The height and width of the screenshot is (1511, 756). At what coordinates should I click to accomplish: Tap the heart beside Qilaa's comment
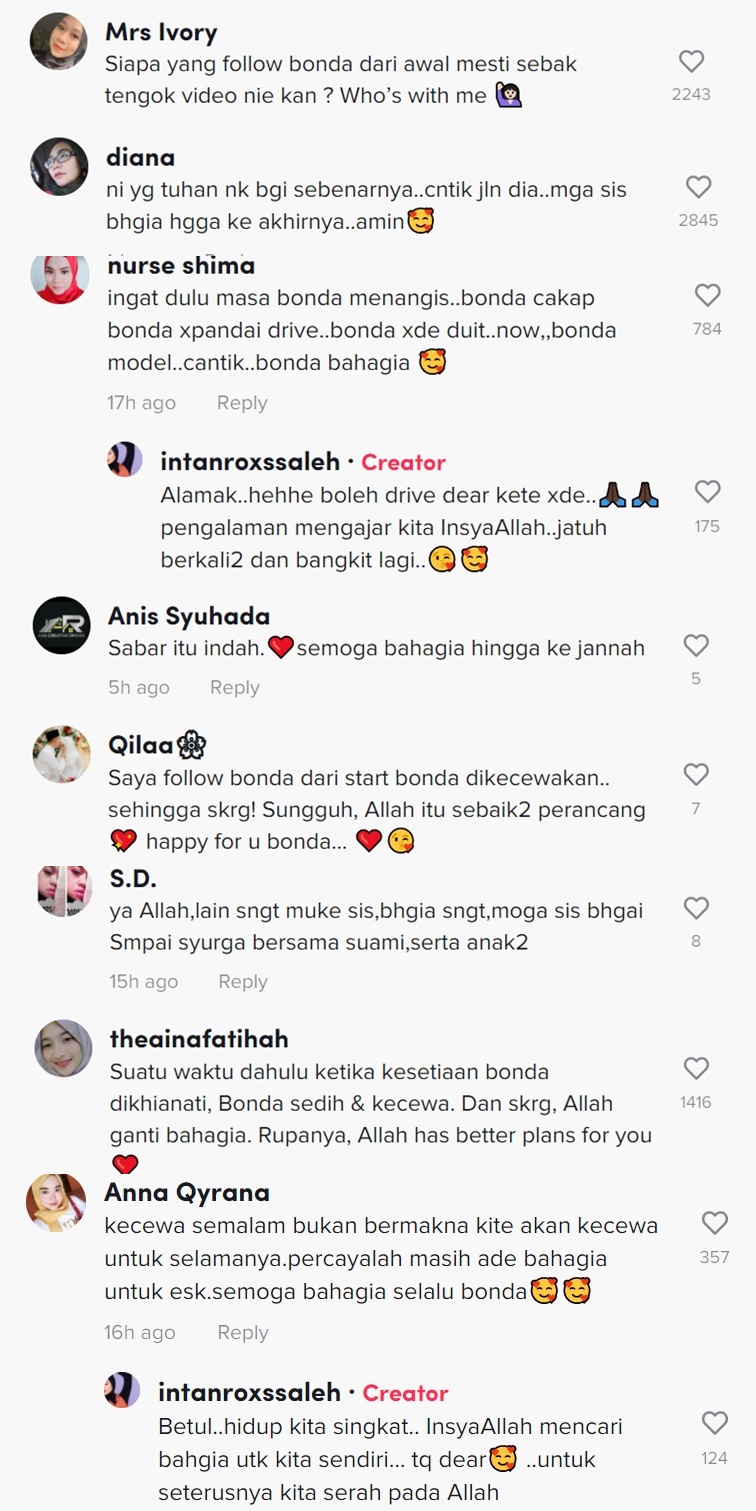(695, 774)
